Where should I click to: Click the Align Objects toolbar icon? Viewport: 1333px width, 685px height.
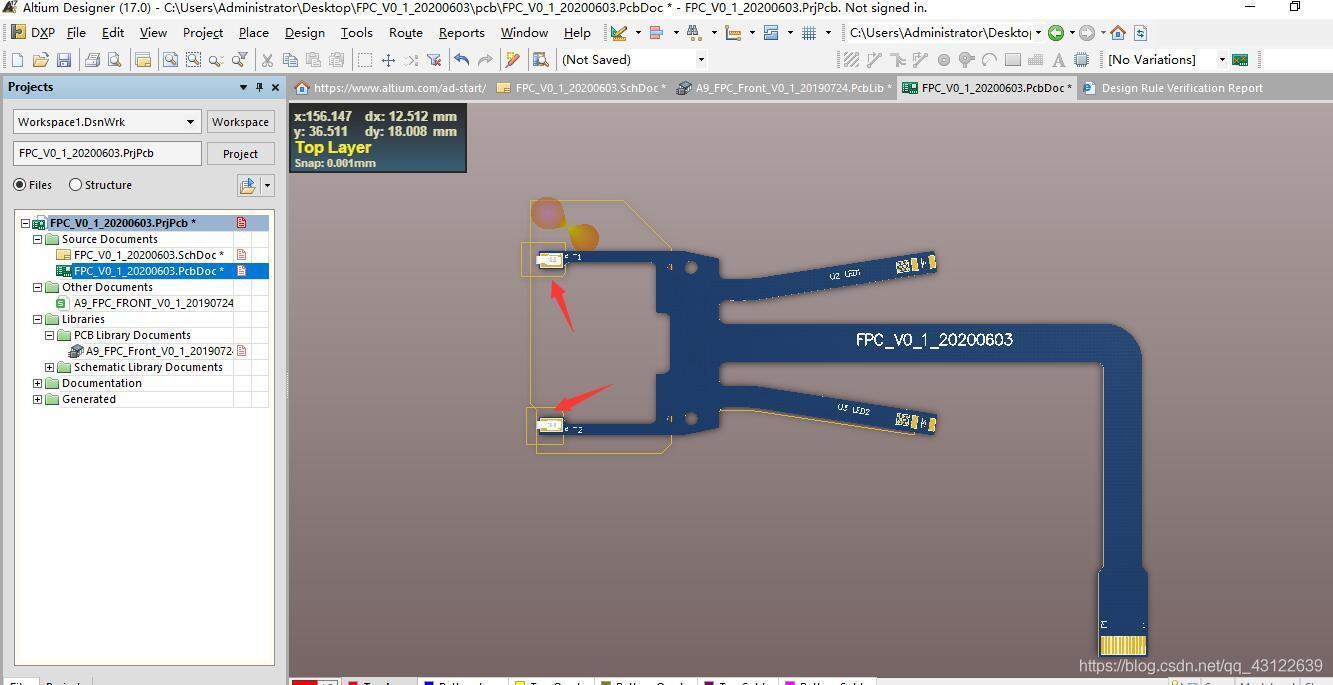click(x=657, y=33)
